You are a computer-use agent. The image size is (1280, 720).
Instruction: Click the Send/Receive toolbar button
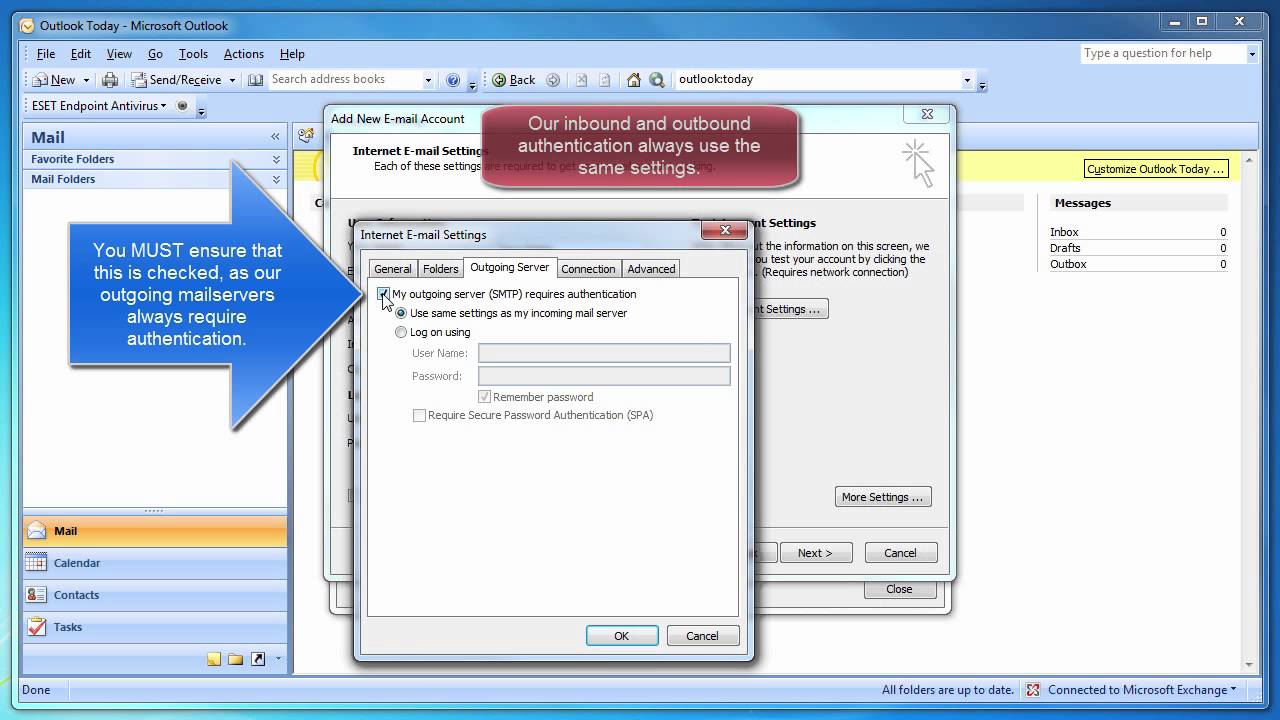(176, 80)
